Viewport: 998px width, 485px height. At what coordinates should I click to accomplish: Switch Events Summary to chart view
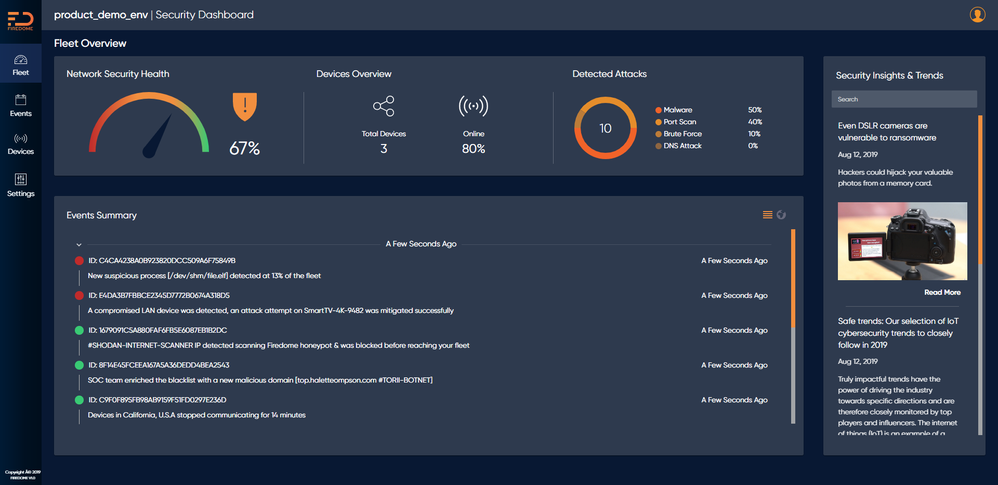(x=782, y=215)
